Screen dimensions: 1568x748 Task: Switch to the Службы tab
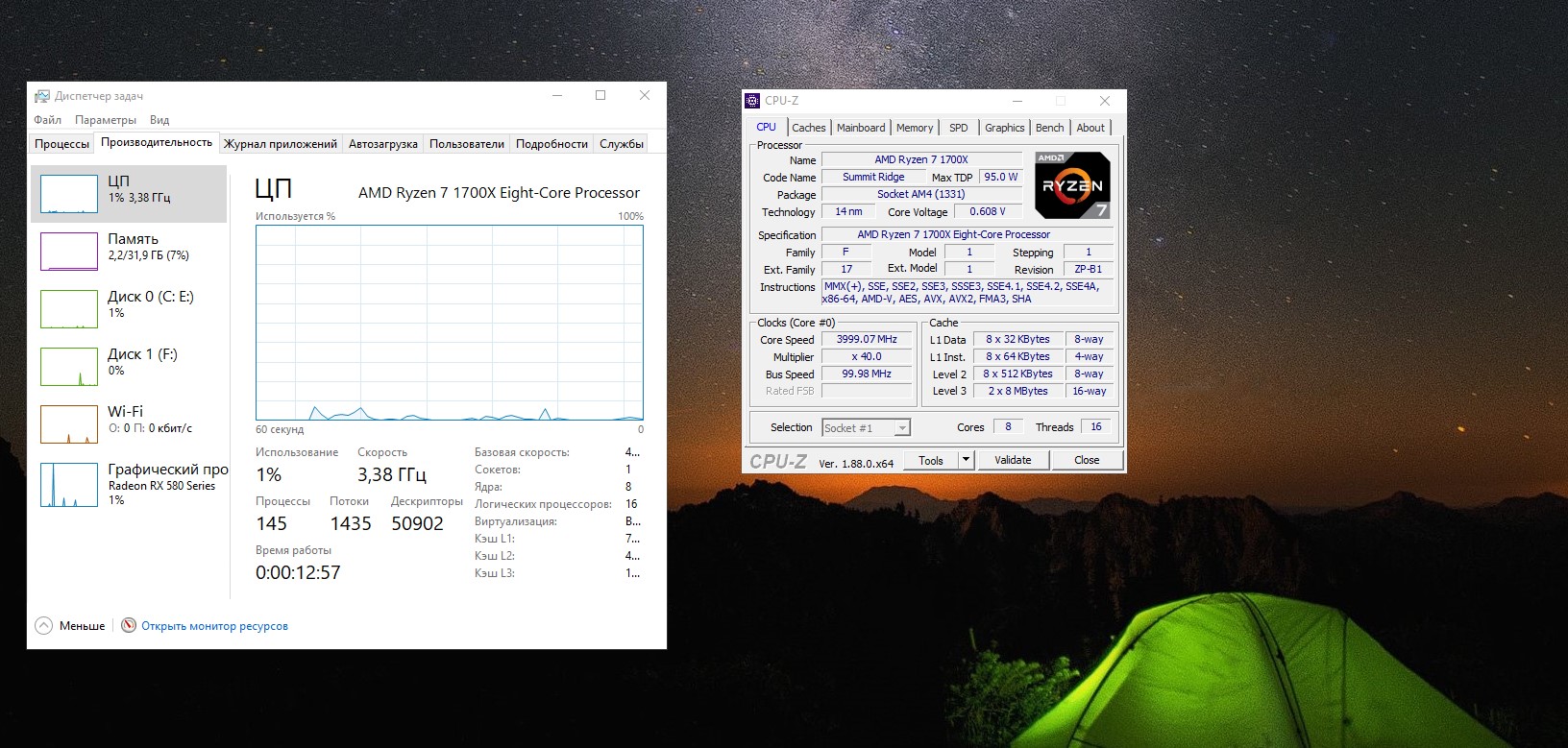click(622, 144)
